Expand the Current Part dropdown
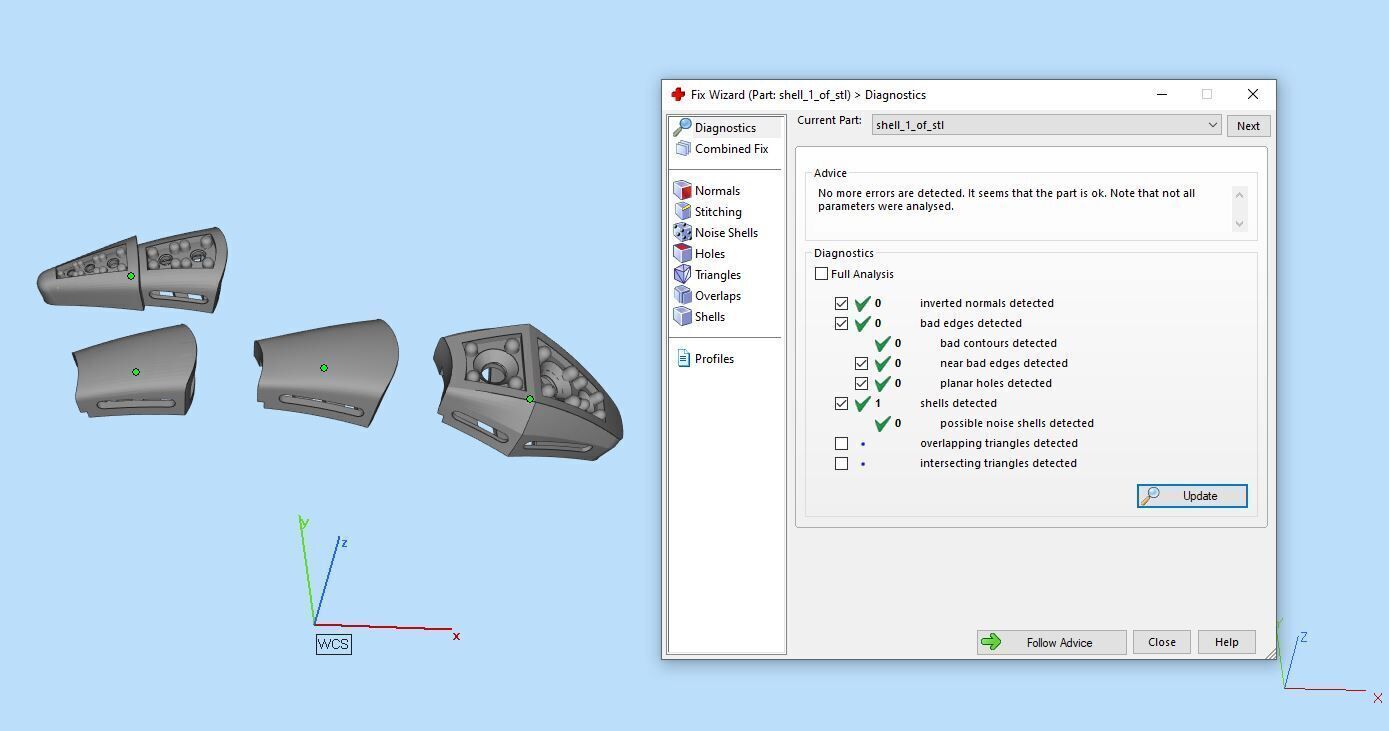The width and height of the screenshot is (1389, 731). pos(1046,125)
